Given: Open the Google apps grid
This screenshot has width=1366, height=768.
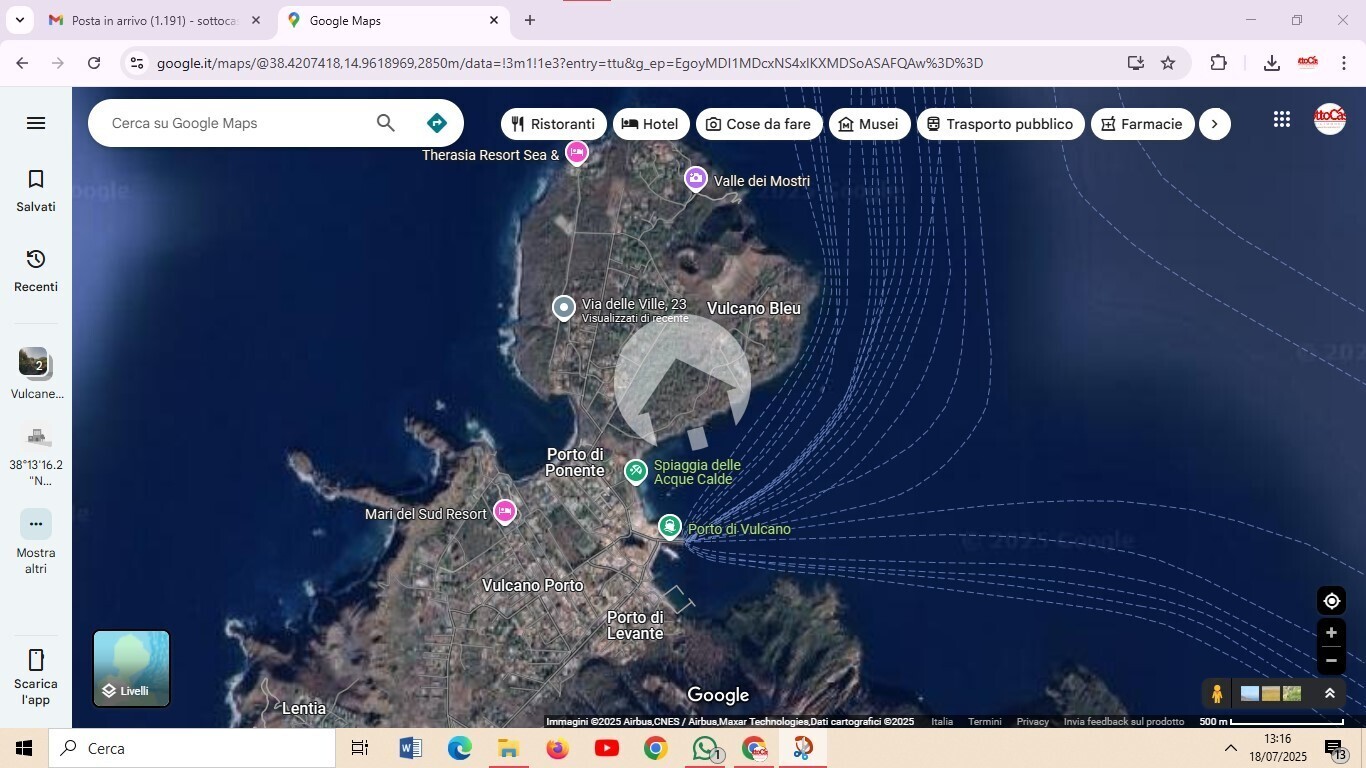Looking at the screenshot, I should (x=1282, y=120).
